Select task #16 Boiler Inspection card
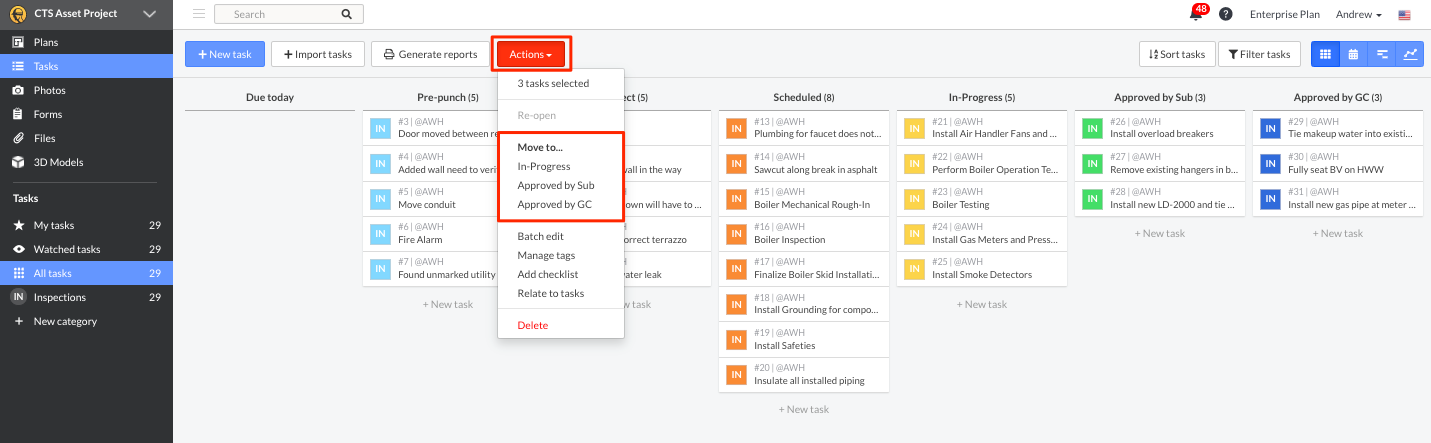This screenshot has height=443, width=1431. pyautogui.click(x=803, y=234)
